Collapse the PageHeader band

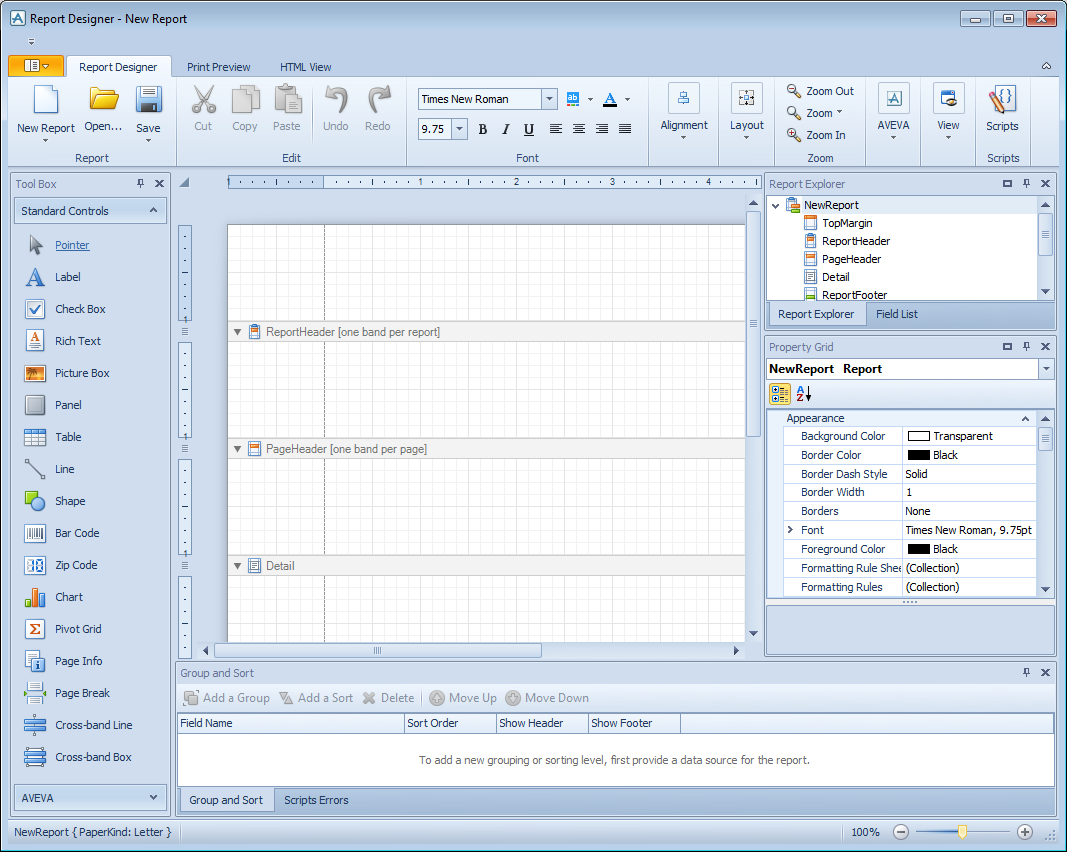coord(237,449)
